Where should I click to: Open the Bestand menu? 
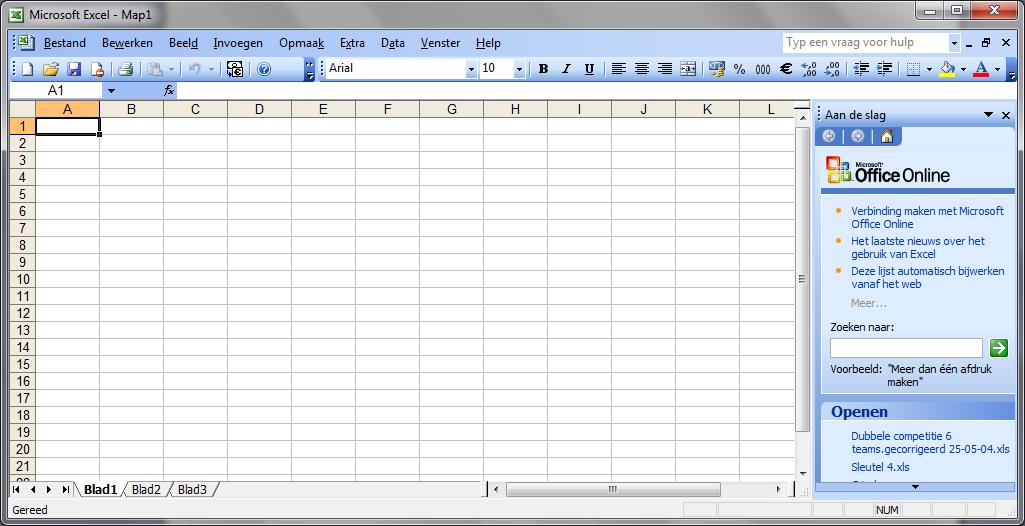coord(65,43)
